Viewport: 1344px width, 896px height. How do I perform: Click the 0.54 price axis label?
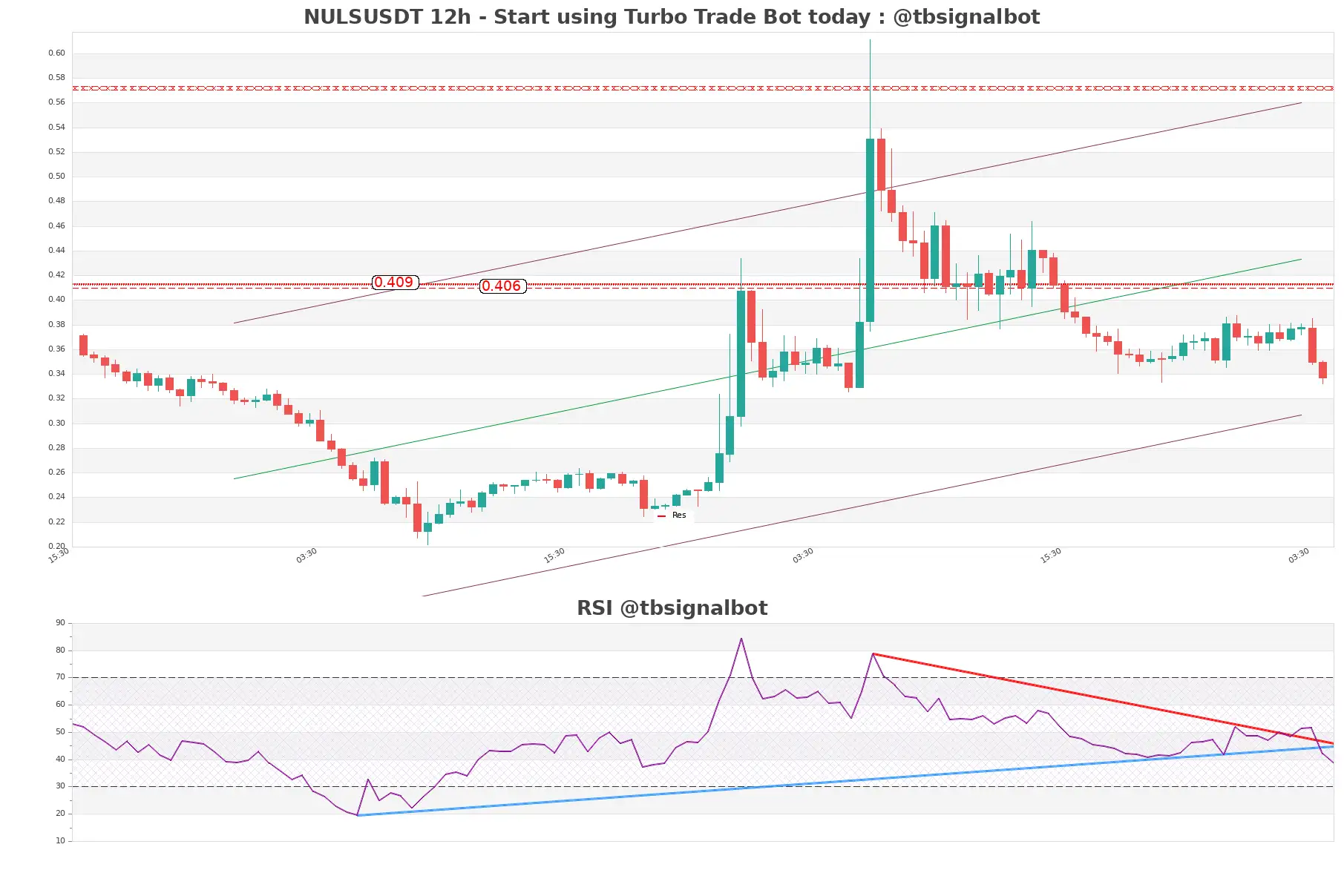pyautogui.click(x=56, y=127)
